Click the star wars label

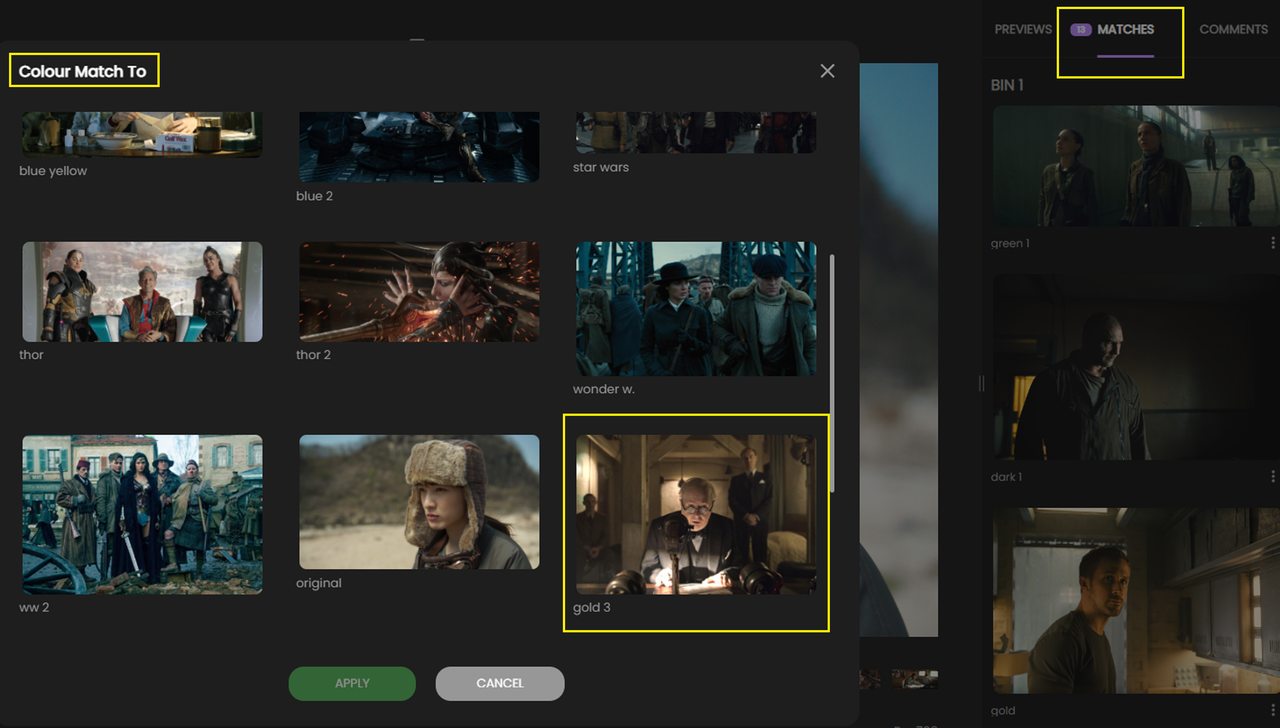[x=601, y=167]
